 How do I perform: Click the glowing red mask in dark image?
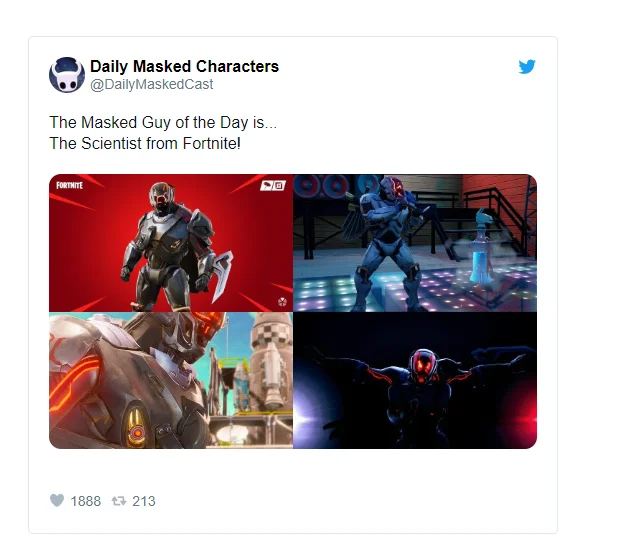pyautogui.click(x=423, y=364)
